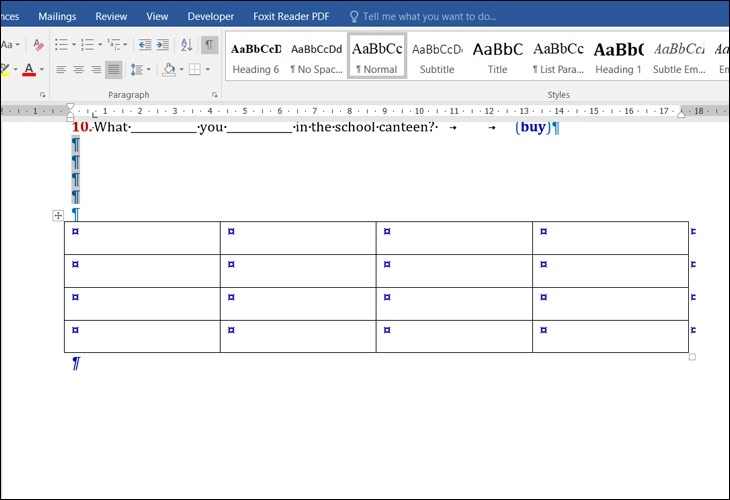Click the Decrease Indent icon
The height and width of the screenshot is (500, 730).
(x=145, y=45)
